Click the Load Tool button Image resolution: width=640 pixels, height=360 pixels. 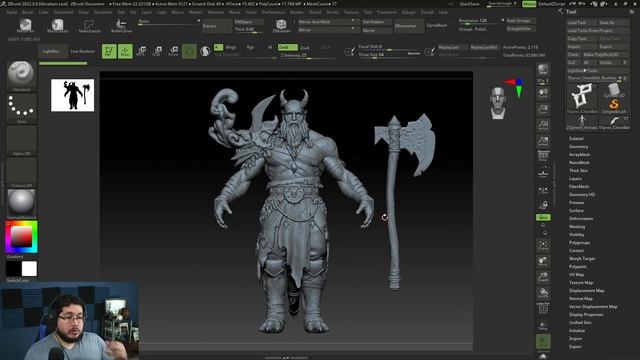[581, 22]
